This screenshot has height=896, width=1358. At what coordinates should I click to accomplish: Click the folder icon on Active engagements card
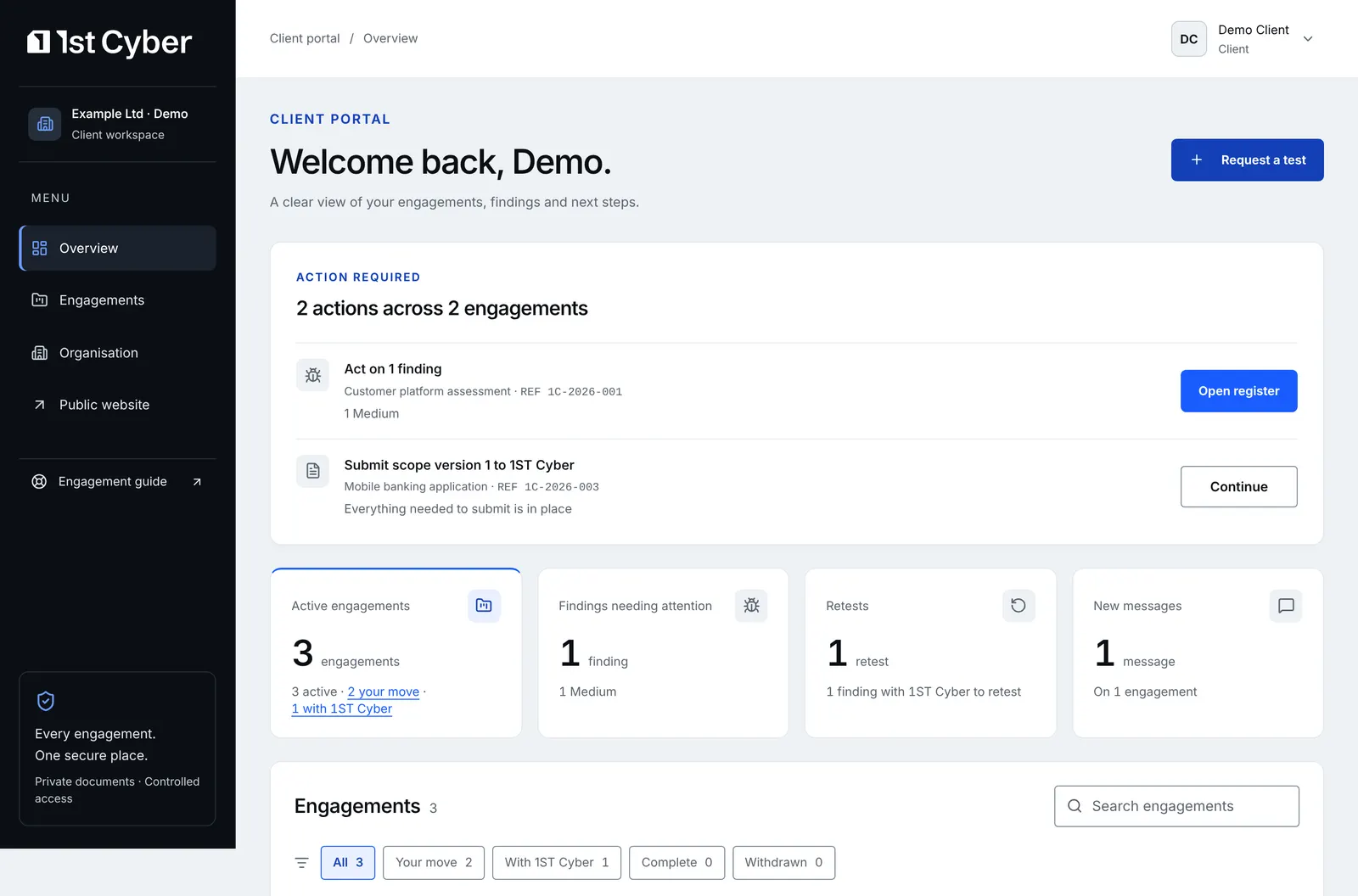coord(484,606)
